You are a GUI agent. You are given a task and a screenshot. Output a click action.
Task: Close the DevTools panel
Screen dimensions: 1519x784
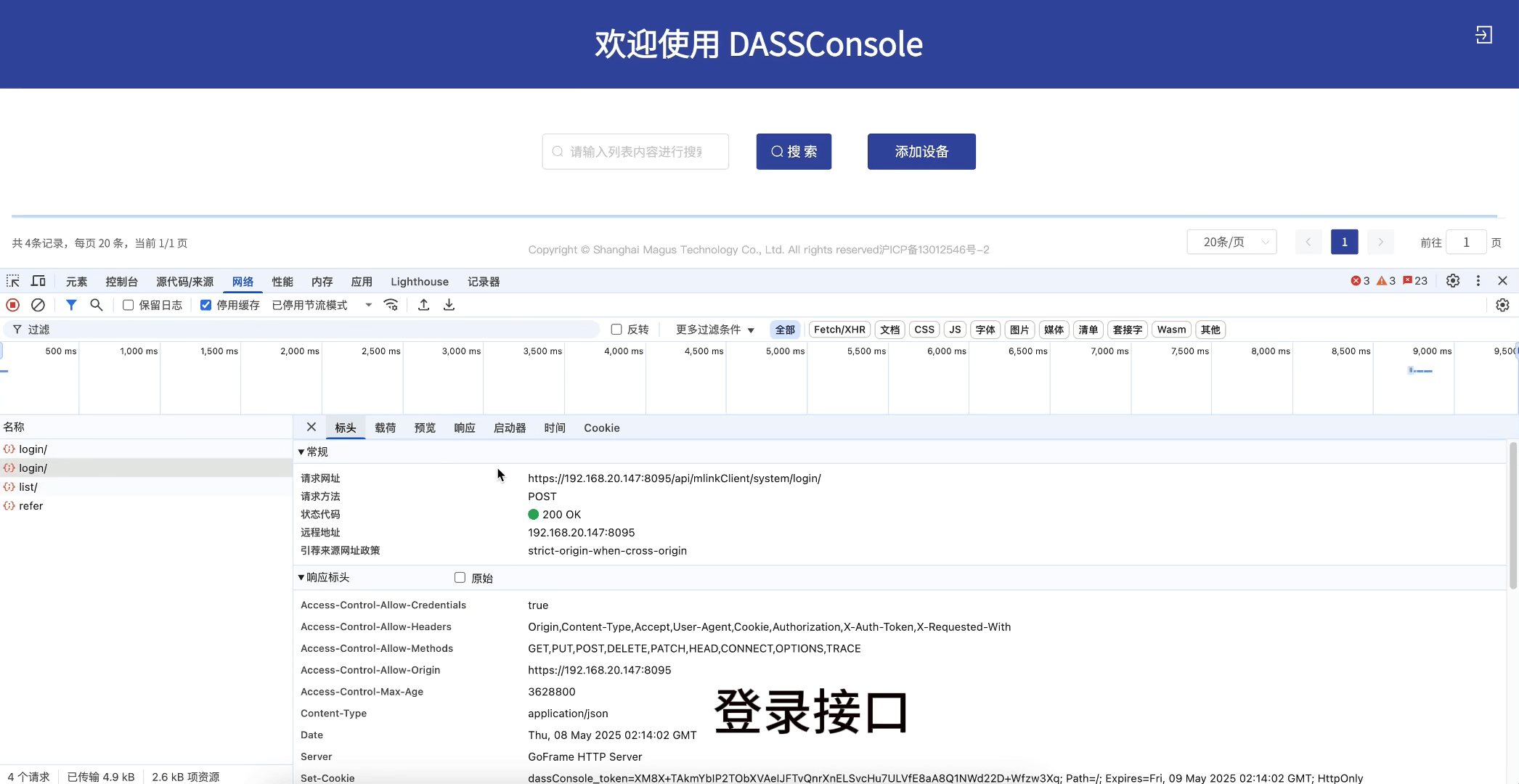click(1503, 281)
